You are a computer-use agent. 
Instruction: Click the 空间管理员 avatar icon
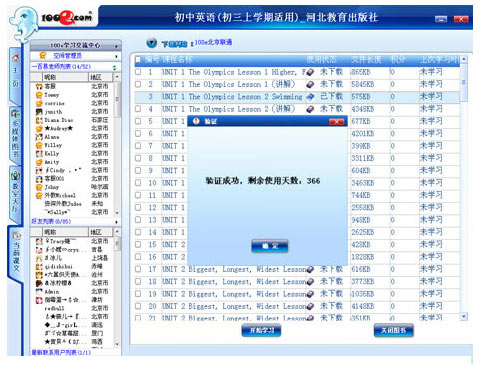pyautogui.click(x=42, y=56)
